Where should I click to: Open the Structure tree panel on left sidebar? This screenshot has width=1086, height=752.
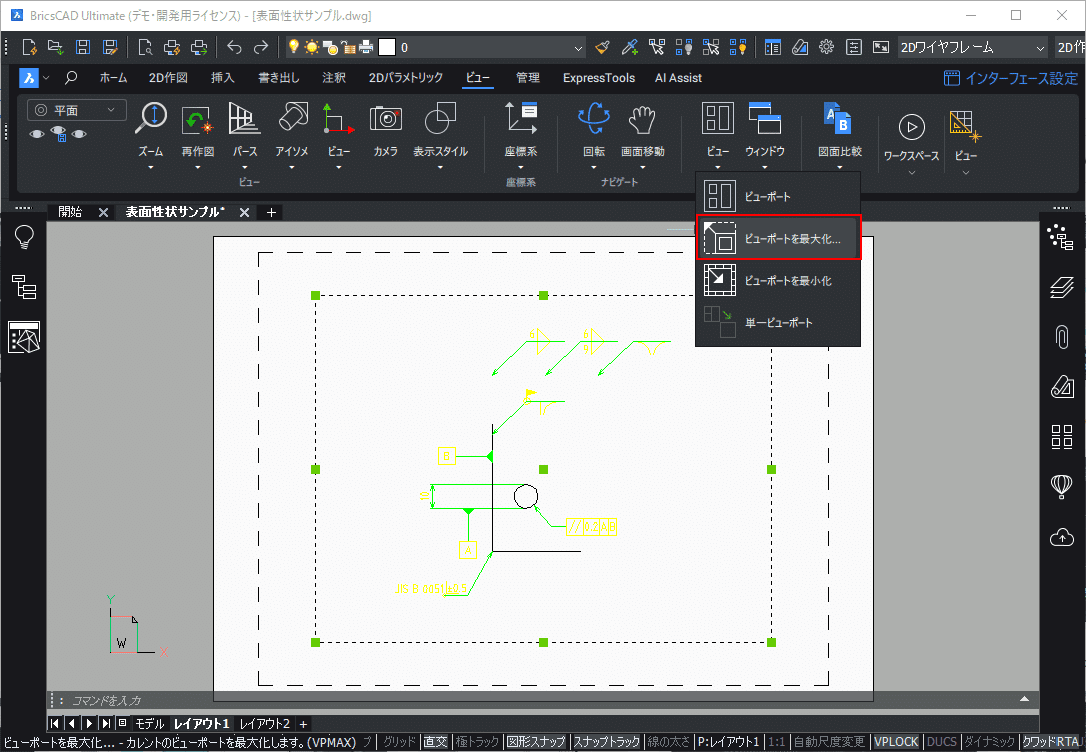(x=24, y=287)
